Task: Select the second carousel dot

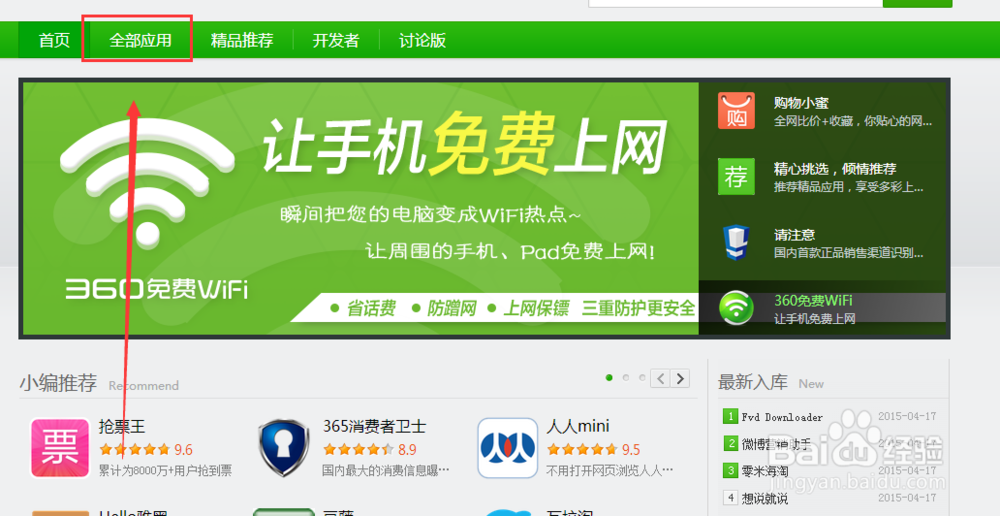Action: [626, 378]
